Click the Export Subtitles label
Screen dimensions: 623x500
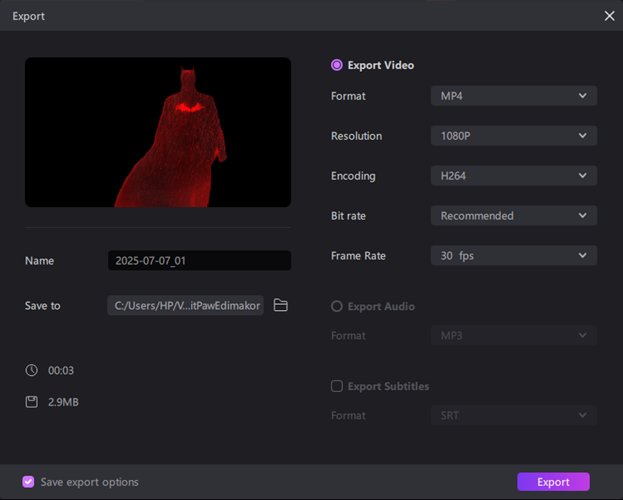click(388, 386)
